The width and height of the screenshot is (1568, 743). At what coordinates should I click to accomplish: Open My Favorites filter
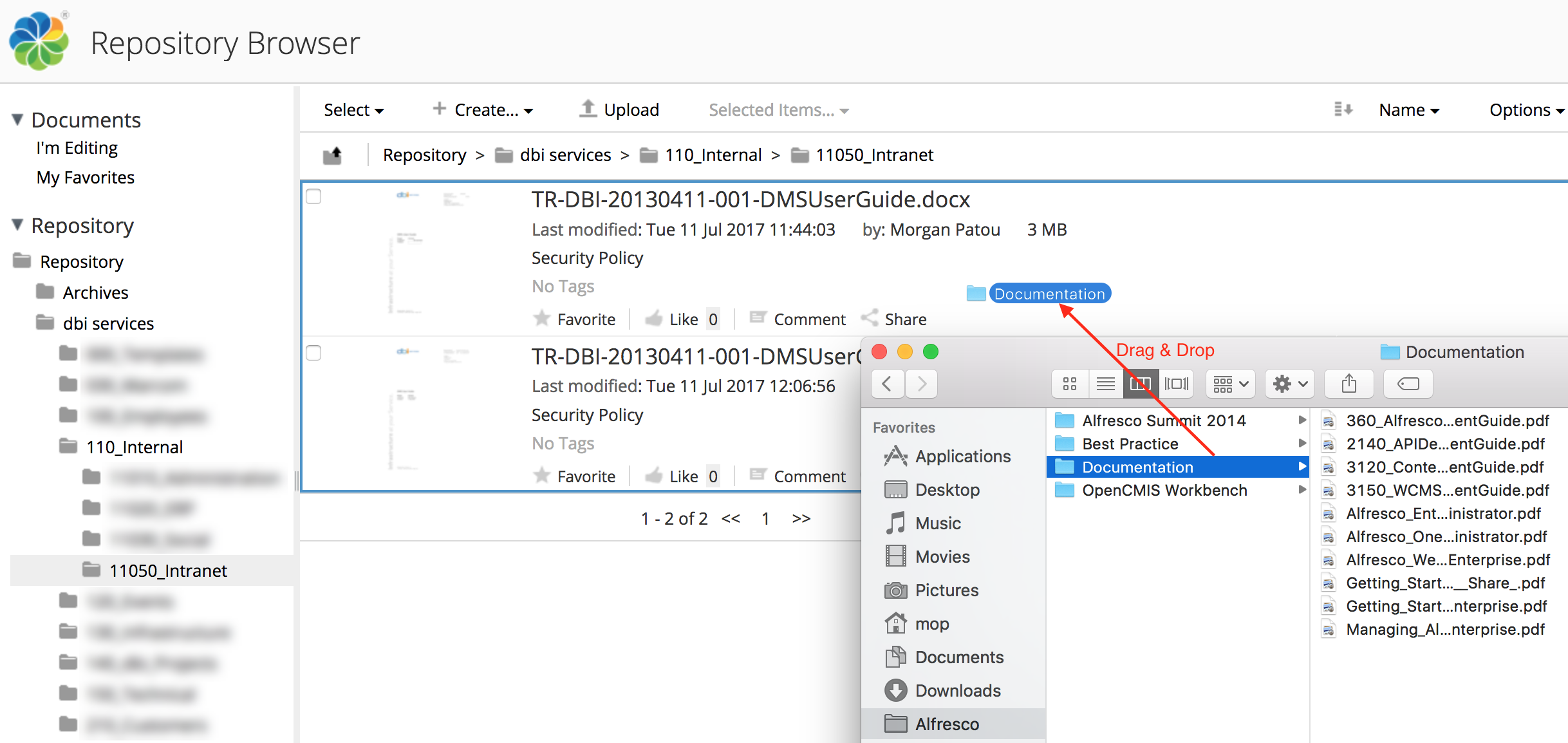click(86, 178)
